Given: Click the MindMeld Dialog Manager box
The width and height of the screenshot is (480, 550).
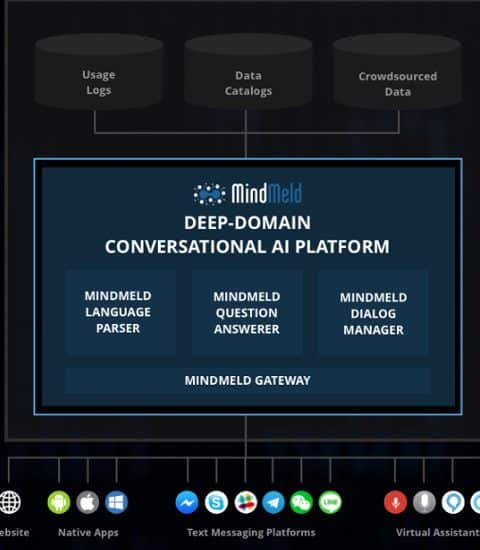Looking at the screenshot, I should 373,312.
